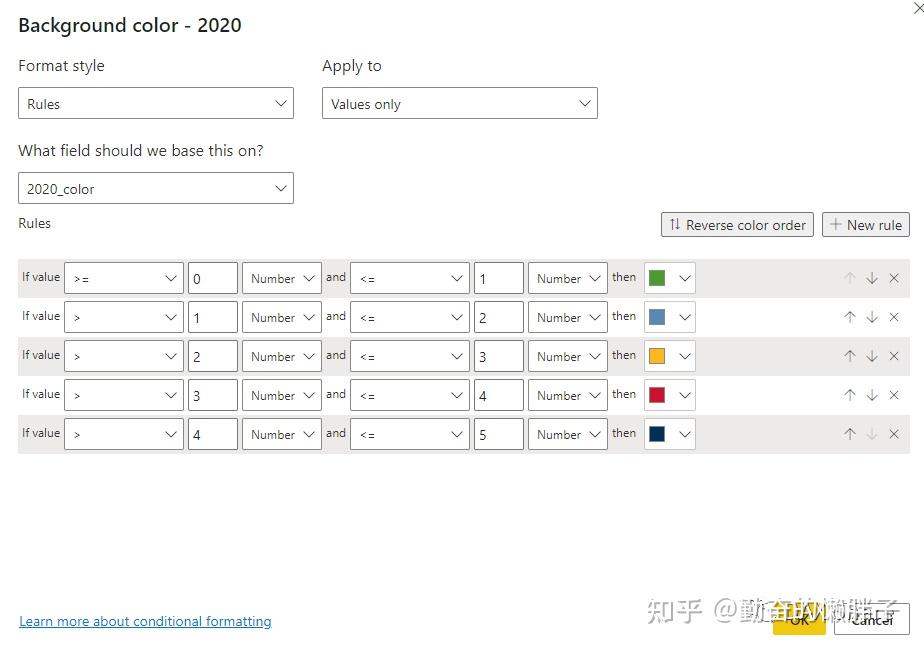Image resolution: width=924 pixels, height=649 pixels.
Task: Delete the last rule (4 to 5)
Action: [894, 434]
